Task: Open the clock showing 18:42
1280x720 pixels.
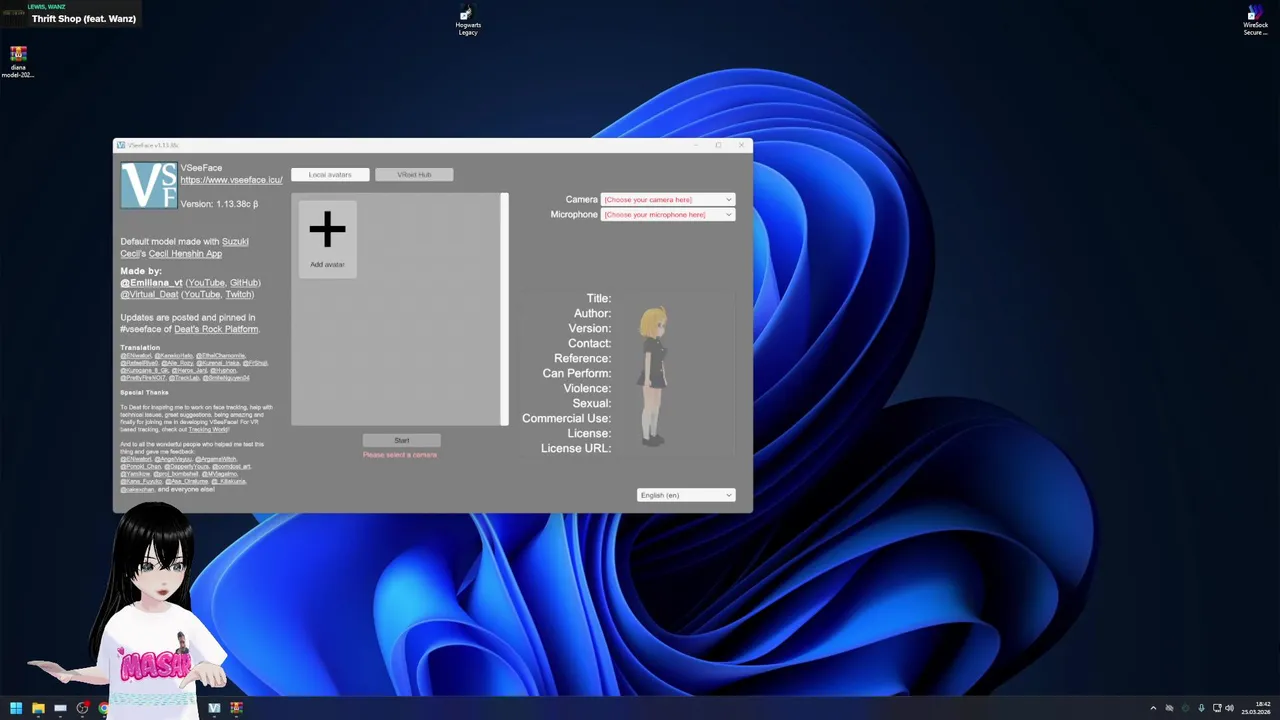Action: coord(1256,708)
